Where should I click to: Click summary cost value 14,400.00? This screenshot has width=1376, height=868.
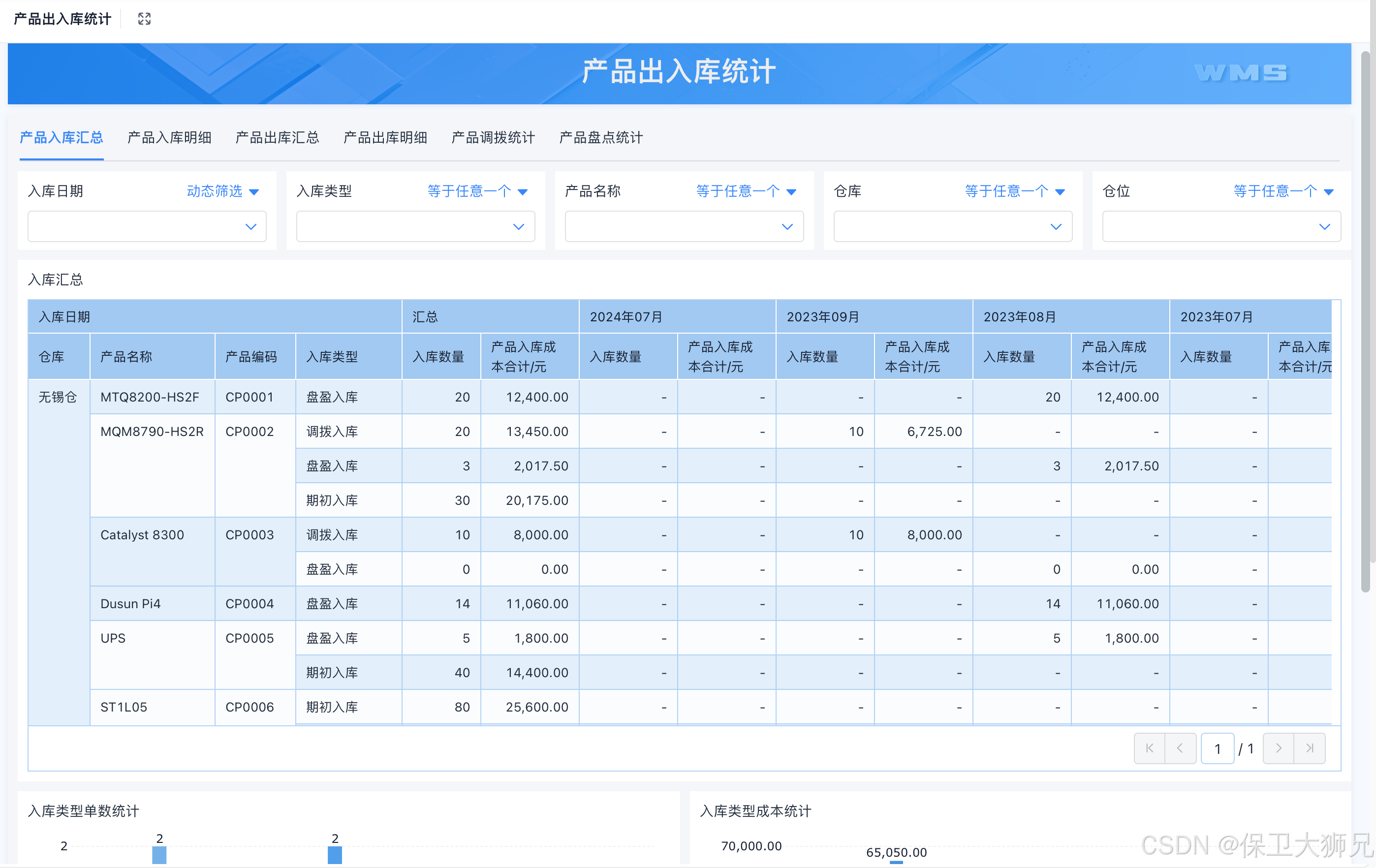(x=537, y=673)
